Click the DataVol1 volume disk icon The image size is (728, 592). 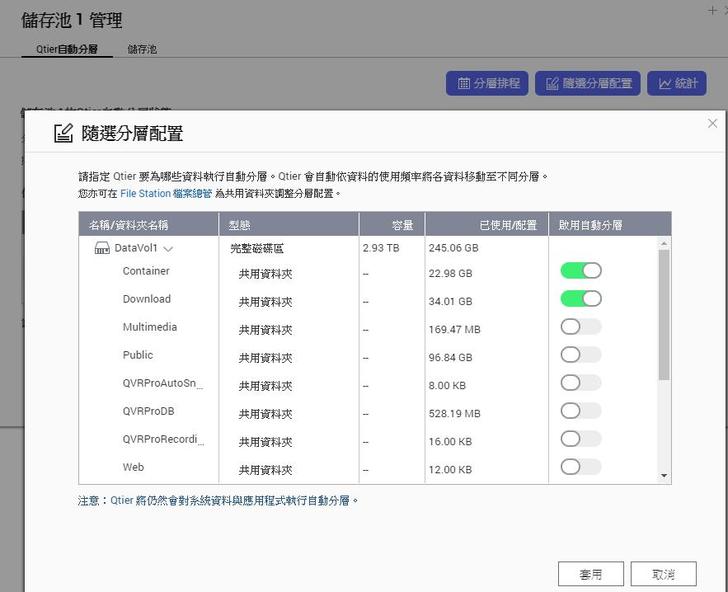[x=101, y=248]
